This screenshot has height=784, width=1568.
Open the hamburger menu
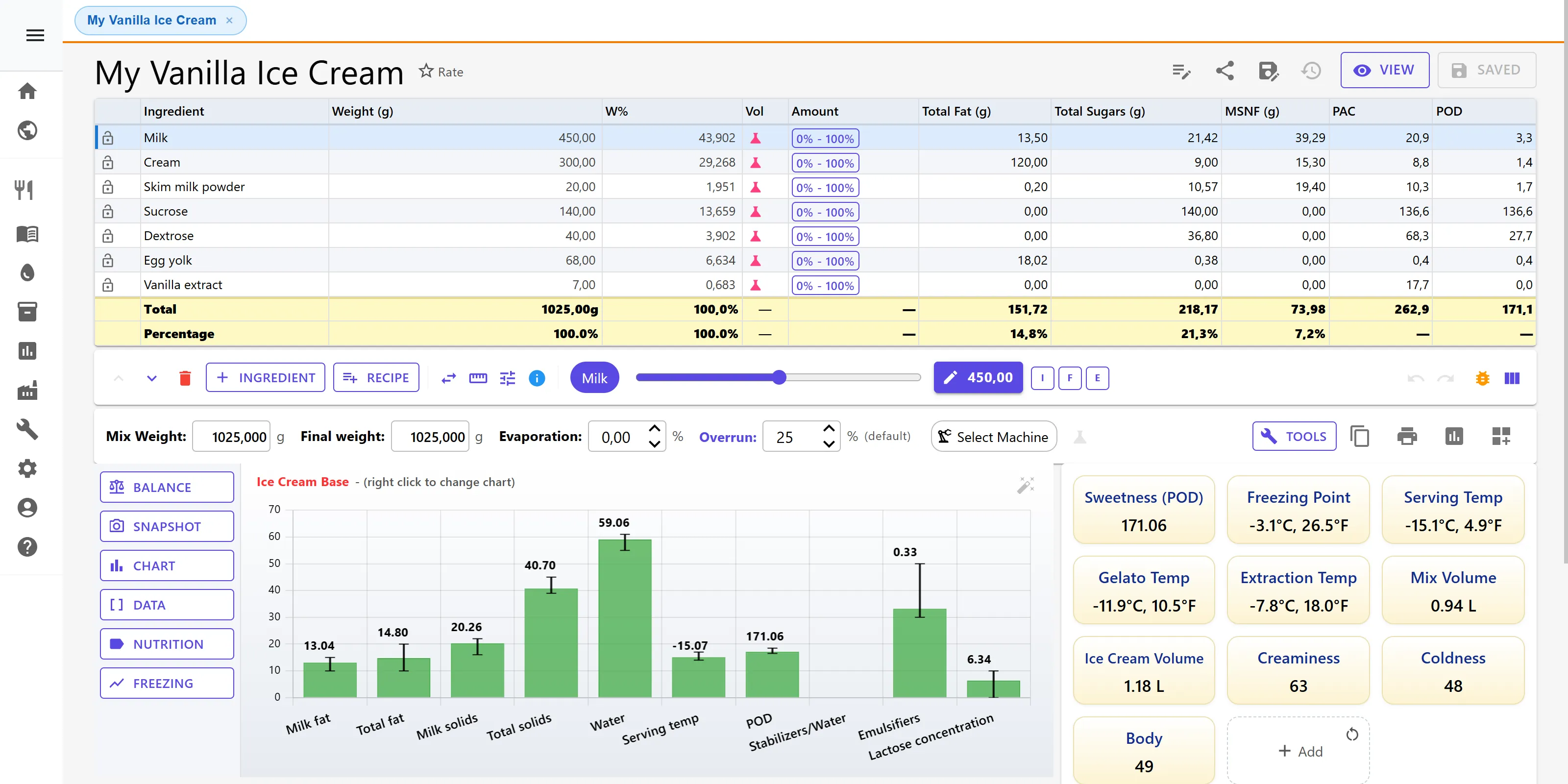click(x=35, y=35)
